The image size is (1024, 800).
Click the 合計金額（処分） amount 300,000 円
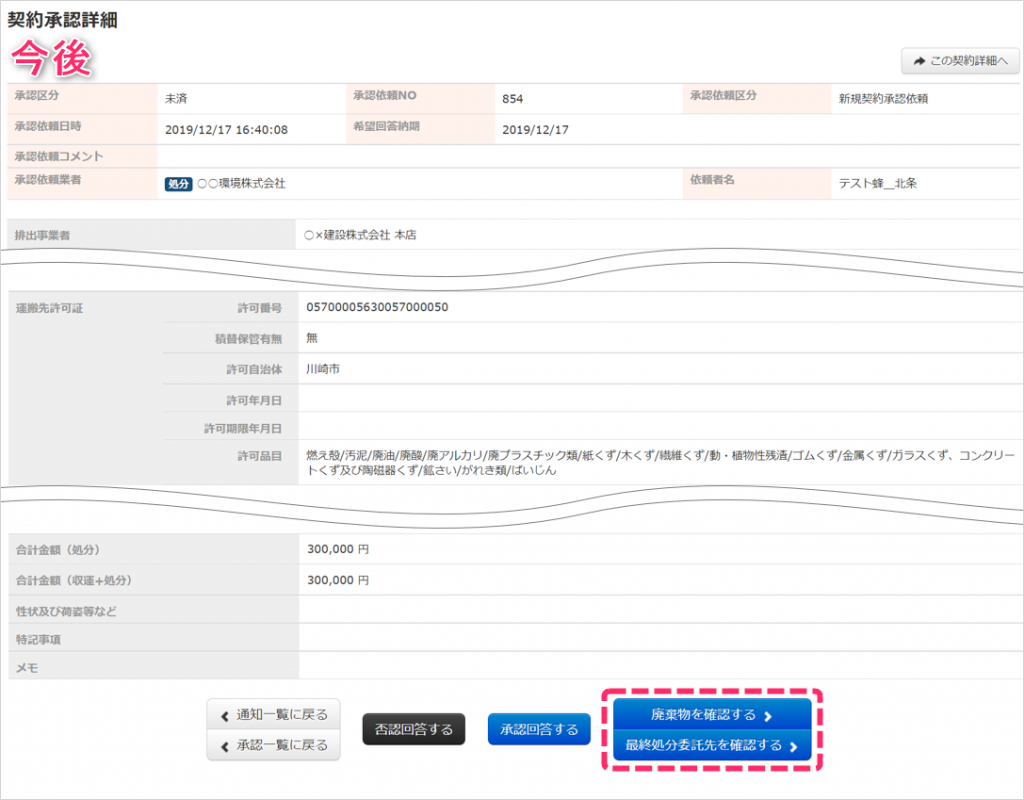[338, 550]
